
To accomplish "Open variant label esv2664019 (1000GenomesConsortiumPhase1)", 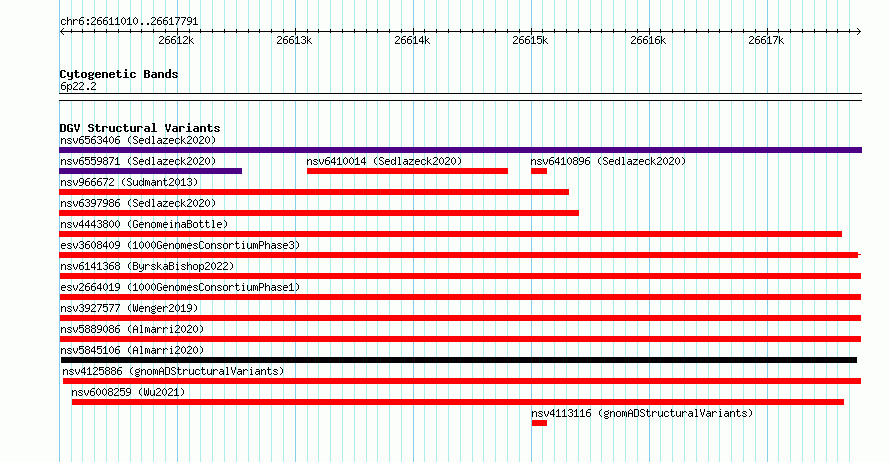I will point(180,287).
